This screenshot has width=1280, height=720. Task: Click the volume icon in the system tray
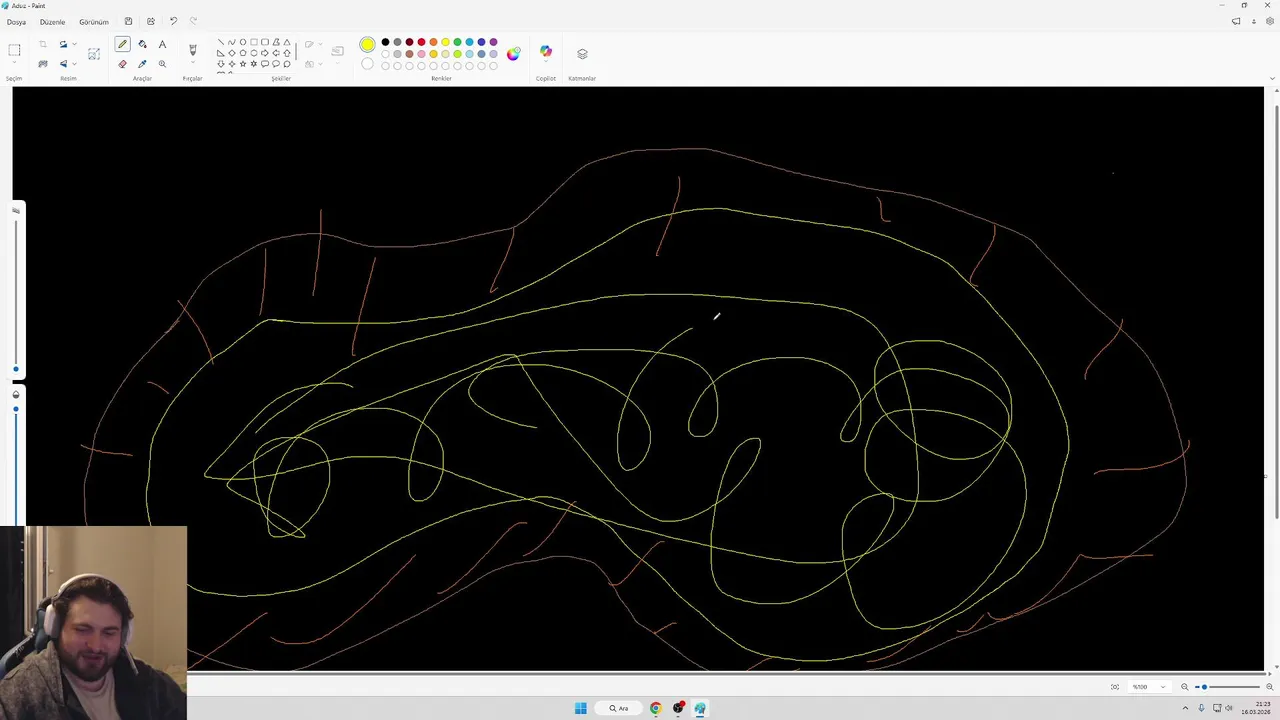pyautogui.click(x=1228, y=708)
